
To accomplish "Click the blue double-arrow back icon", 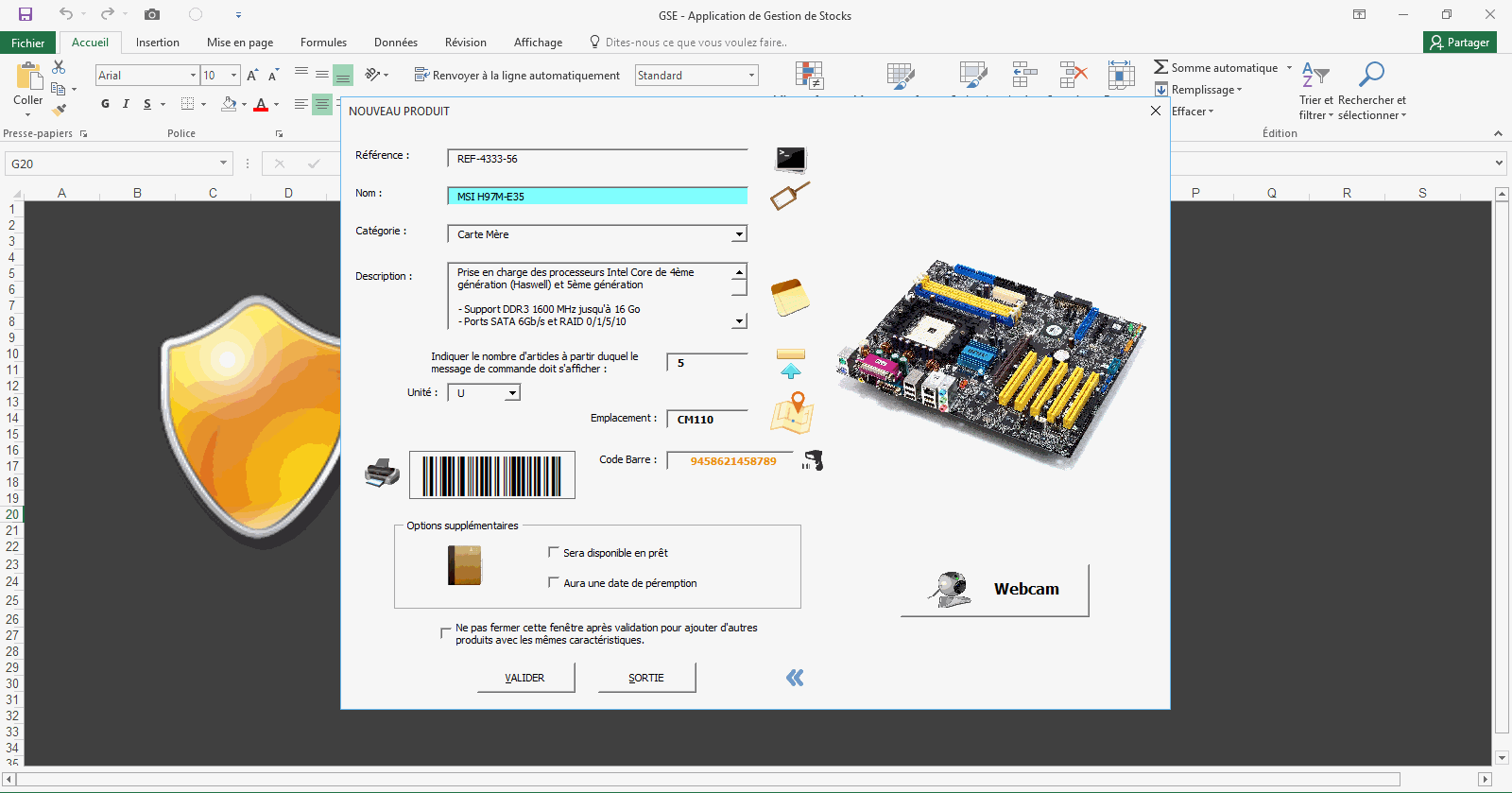I will coord(795,678).
